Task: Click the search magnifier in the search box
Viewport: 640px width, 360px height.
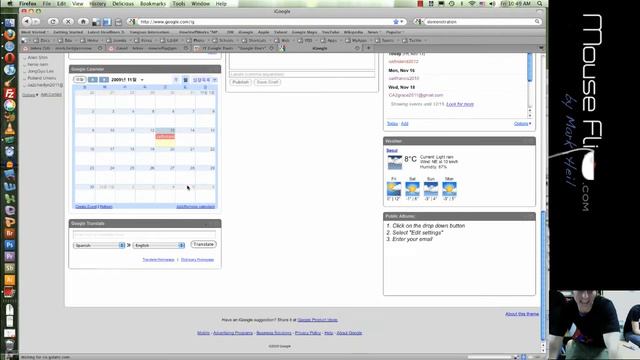Action: click(x=537, y=22)
